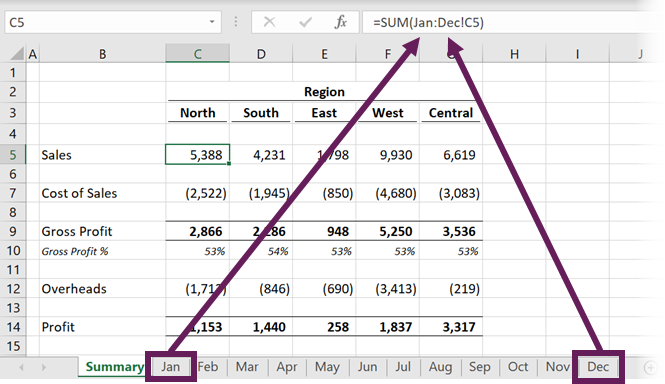Click the Cancel (X) formula bar icon
Screen dimensions: 665x384
[269, 22]
